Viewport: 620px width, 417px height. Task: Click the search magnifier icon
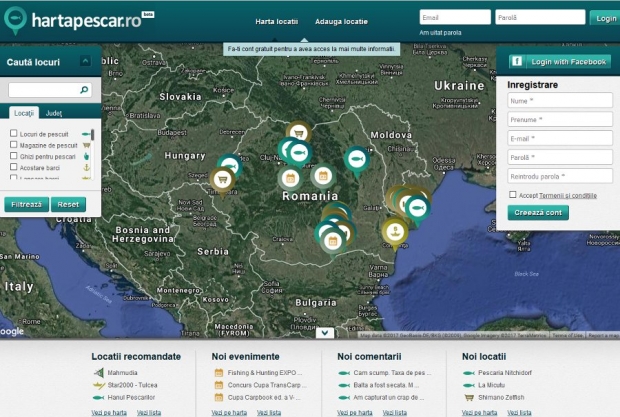click(x=84, y=90)
